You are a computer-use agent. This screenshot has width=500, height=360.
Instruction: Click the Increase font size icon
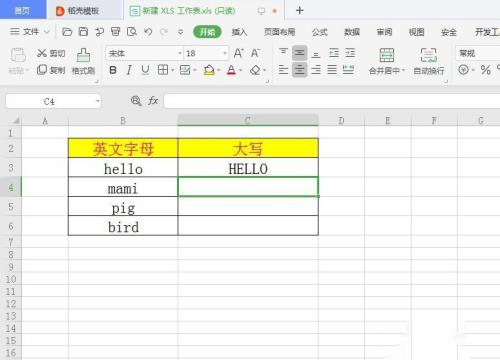pos(239,53)
